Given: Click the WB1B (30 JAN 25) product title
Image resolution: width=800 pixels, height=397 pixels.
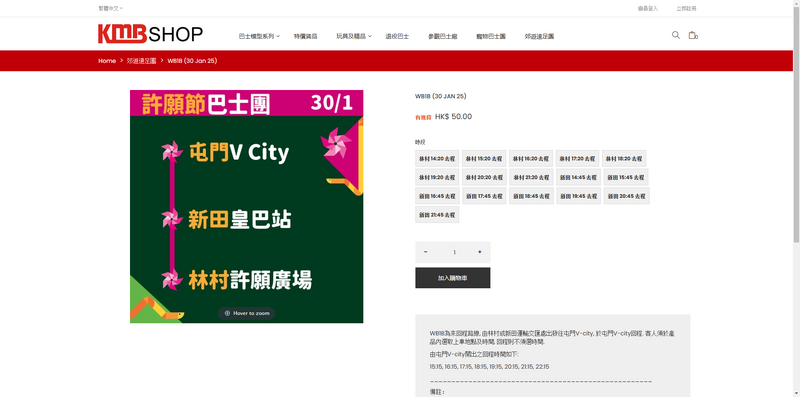Looking at the screenshot, I should tap(441, 96).
